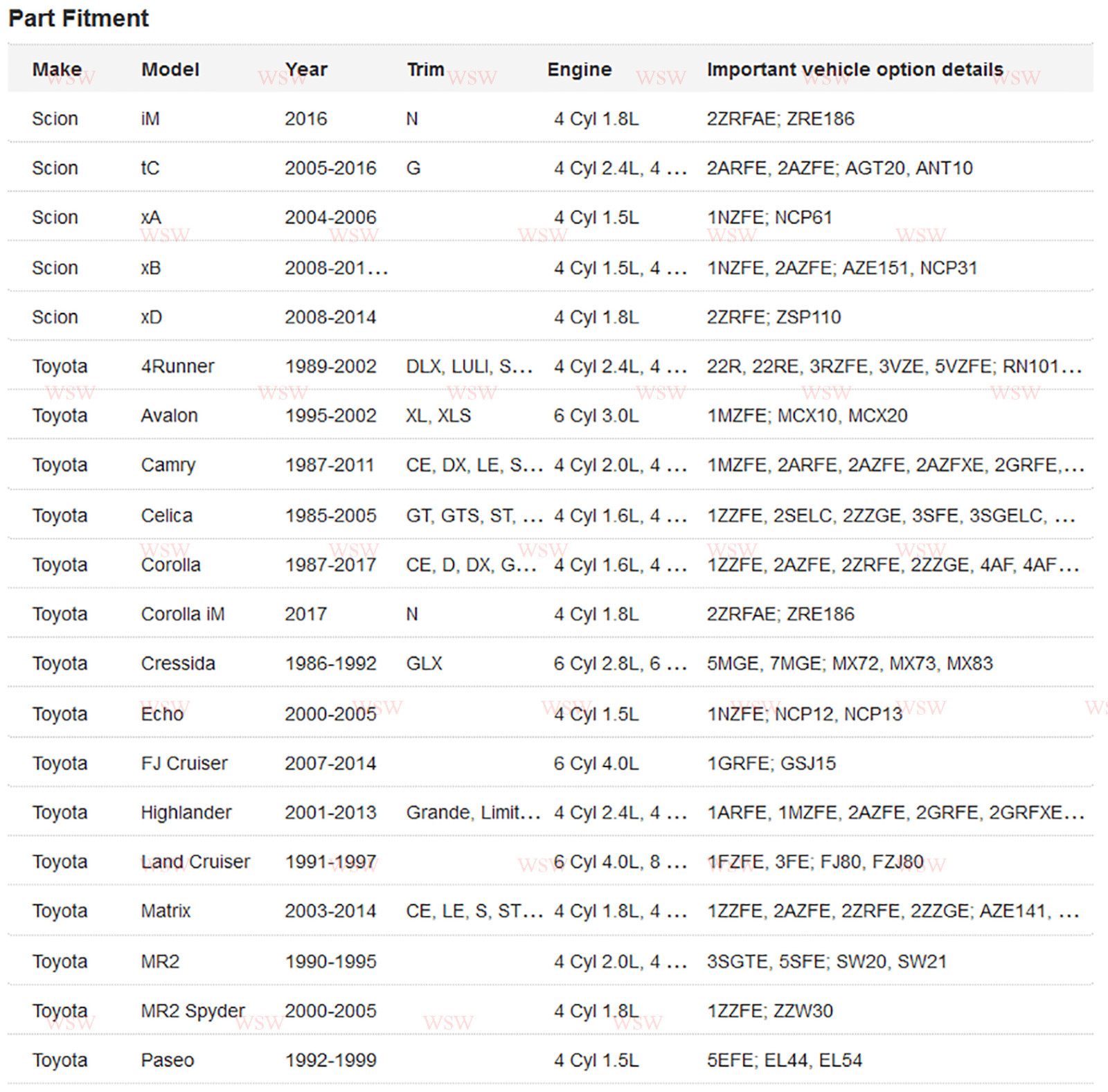The image size is (1108, 1092).
Task: Click the "Make" column header
Action: pos(57,69)
